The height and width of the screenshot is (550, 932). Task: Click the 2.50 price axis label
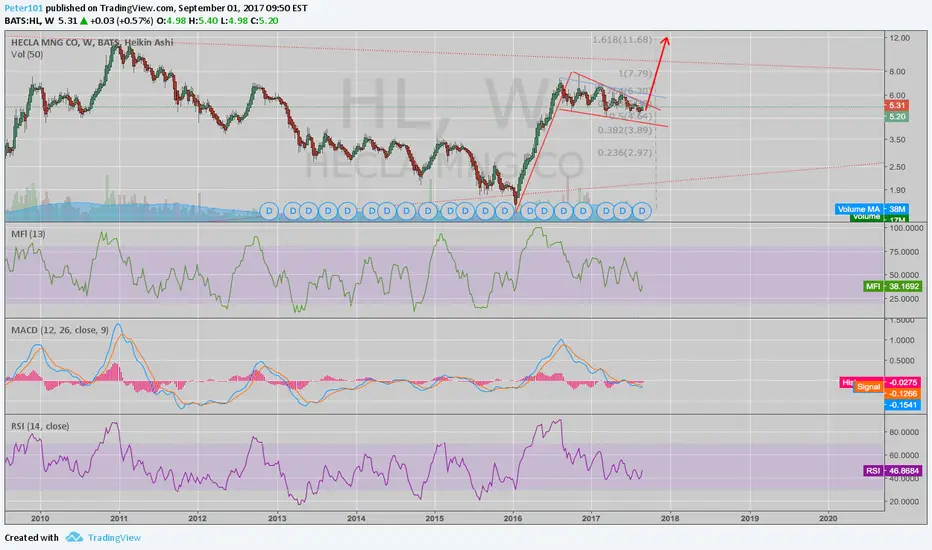[x=897, y=167]
